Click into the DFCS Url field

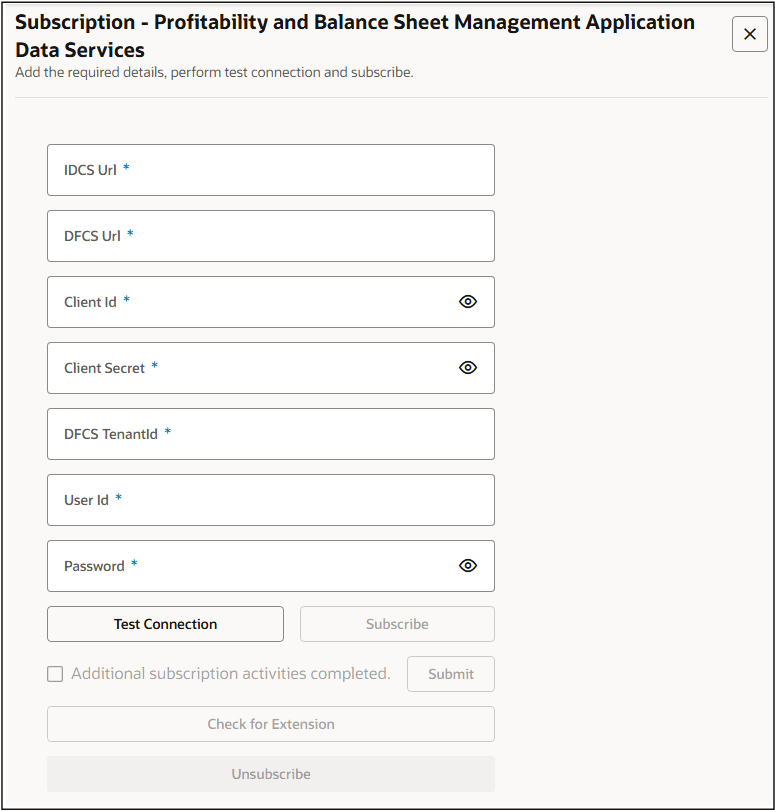pyautogui.click(x=270, y=236)
